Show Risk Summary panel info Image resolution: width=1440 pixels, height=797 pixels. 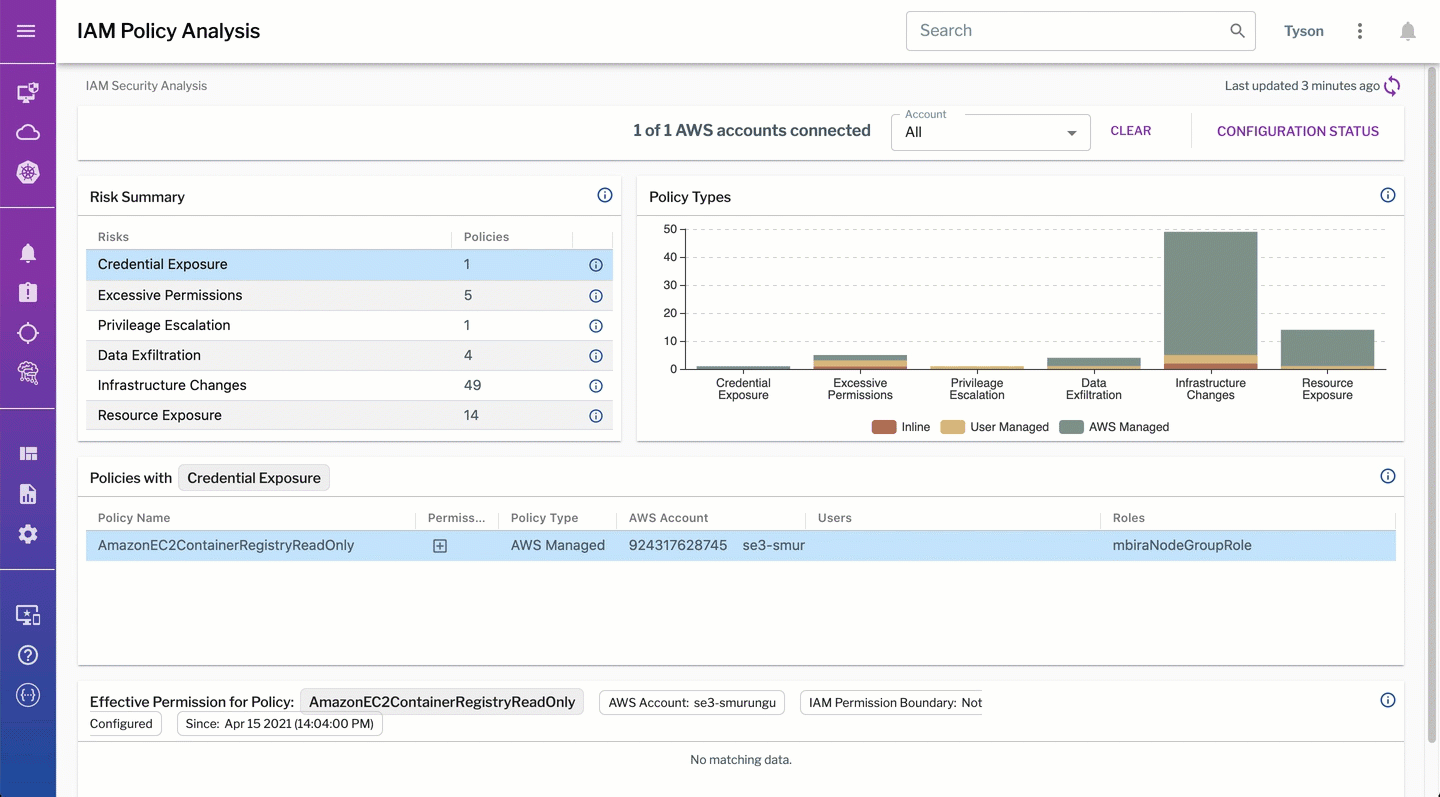pyautogui.click(x=605, y=195)
